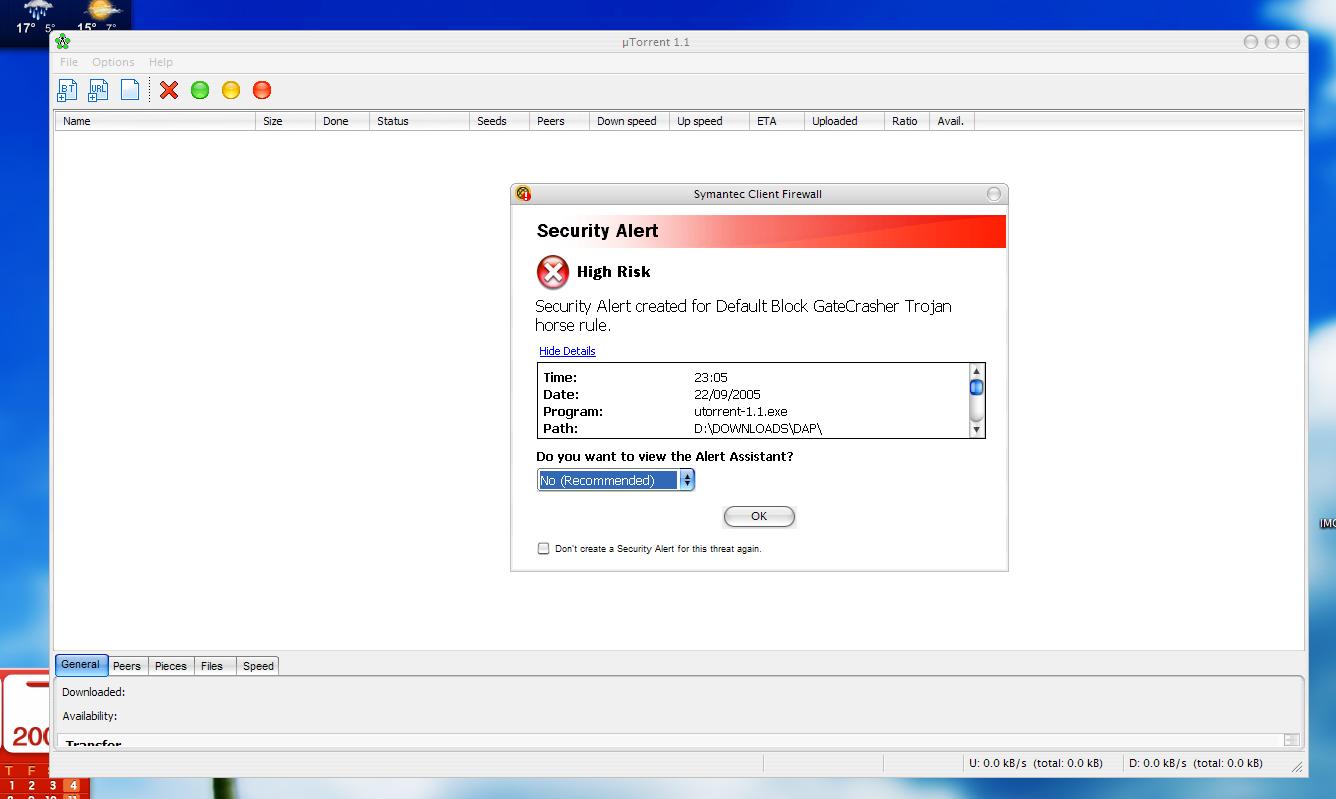Open the File menu in µTorrent

69,62
